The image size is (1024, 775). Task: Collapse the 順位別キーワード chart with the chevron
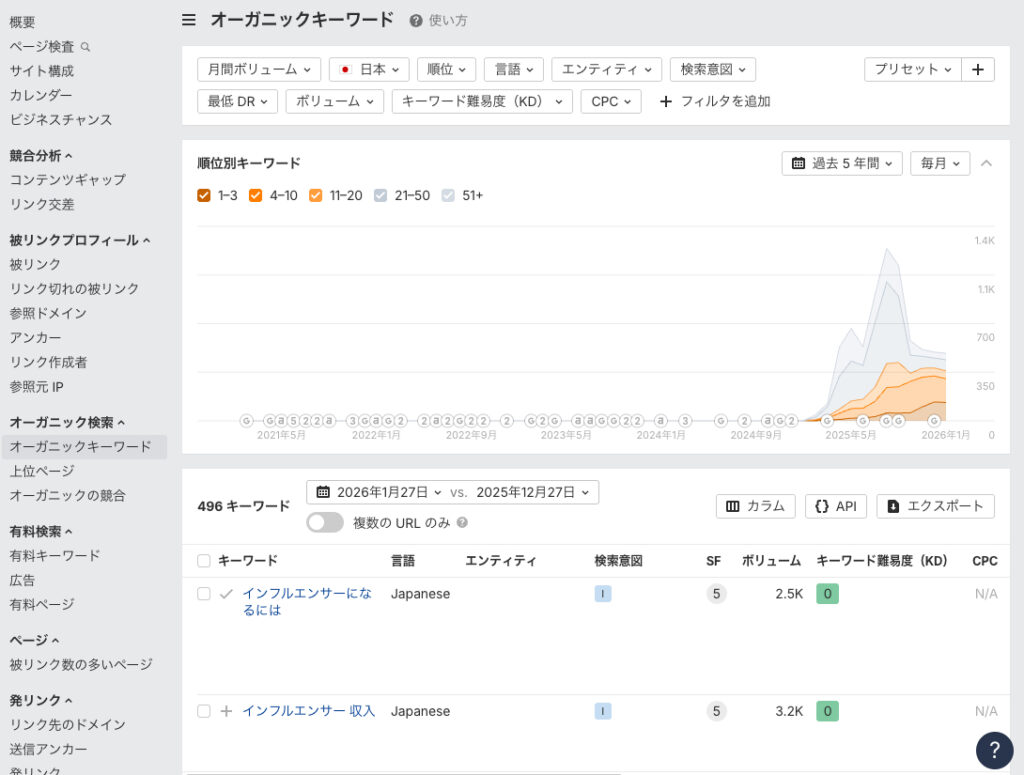[x=985, y=162]
